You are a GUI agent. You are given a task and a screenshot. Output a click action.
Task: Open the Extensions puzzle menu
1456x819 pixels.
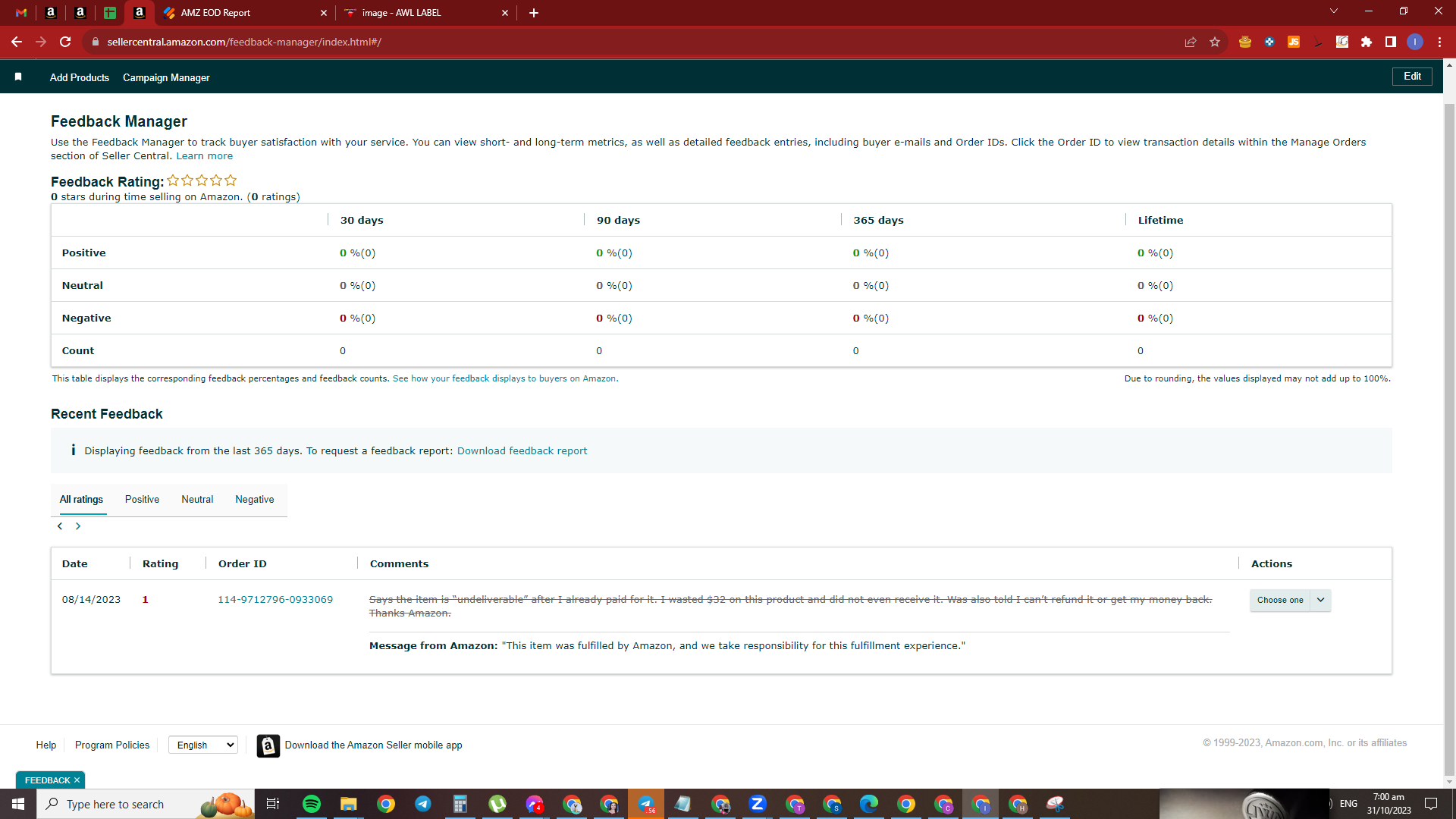coord(1367,42)
